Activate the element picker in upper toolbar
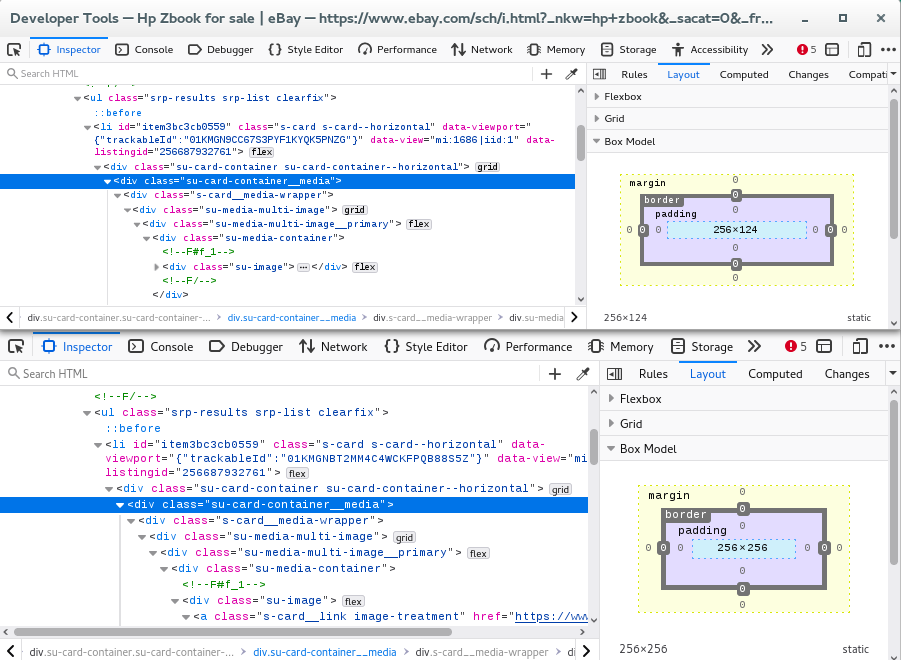This screenshot has width=901, height=660. tap(14, 49)
